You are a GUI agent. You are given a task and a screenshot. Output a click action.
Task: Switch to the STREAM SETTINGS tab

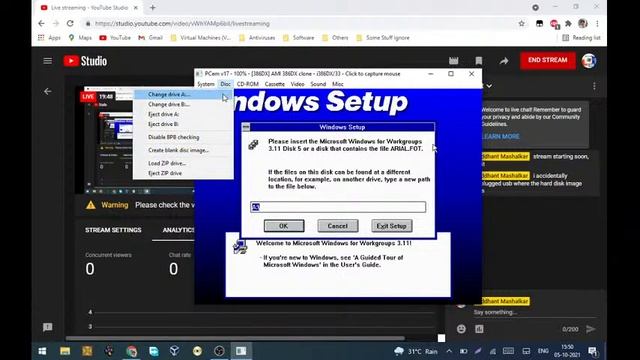point(113,230)
